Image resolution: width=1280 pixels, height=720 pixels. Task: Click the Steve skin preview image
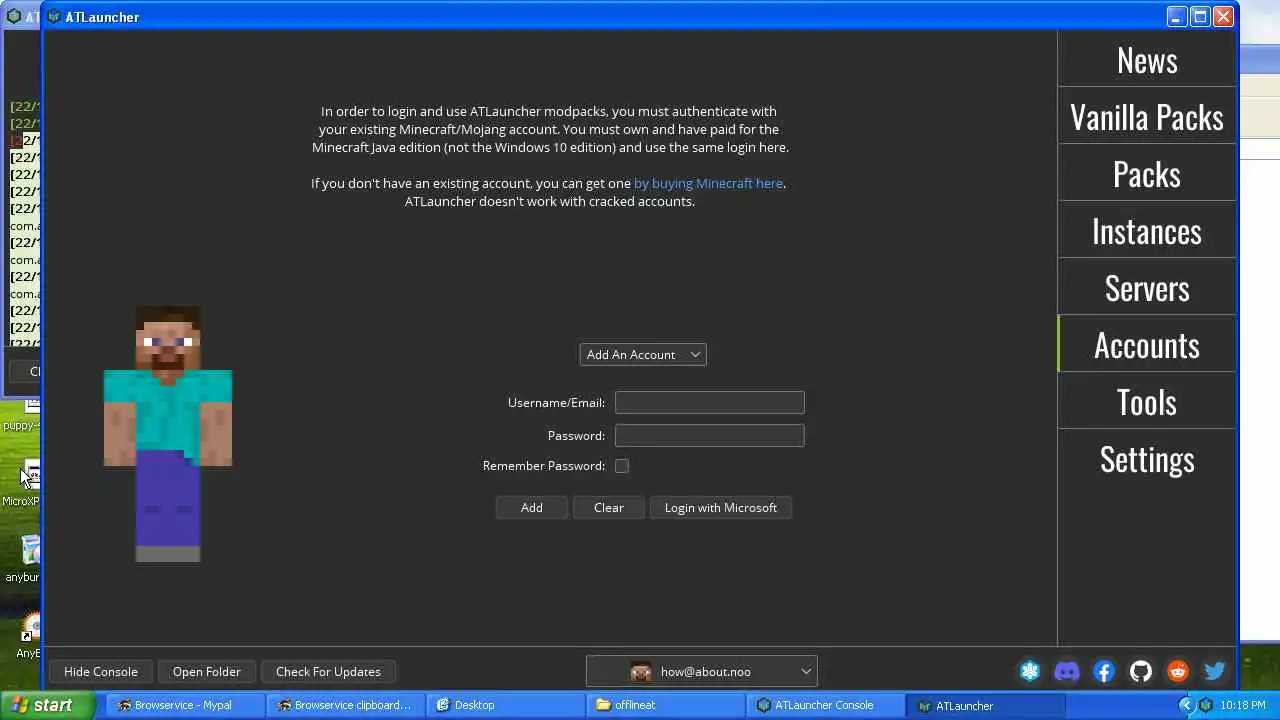[168, 434]
